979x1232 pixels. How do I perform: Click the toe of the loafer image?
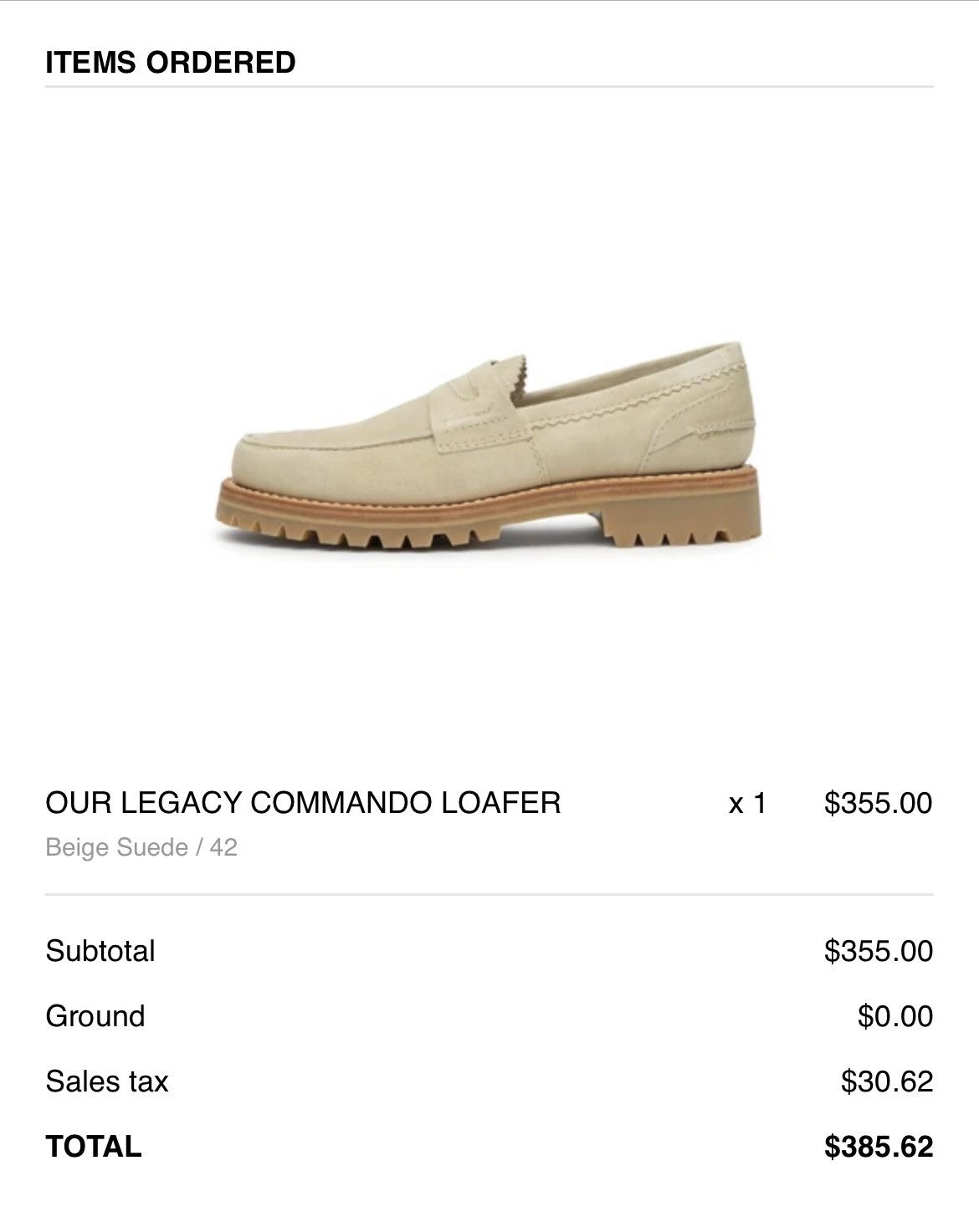tap(268, 460)
